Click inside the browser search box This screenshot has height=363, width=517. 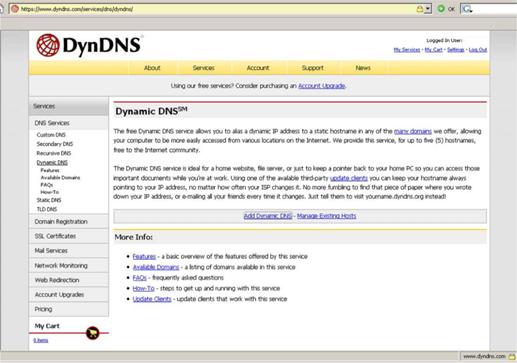(494, 9)
